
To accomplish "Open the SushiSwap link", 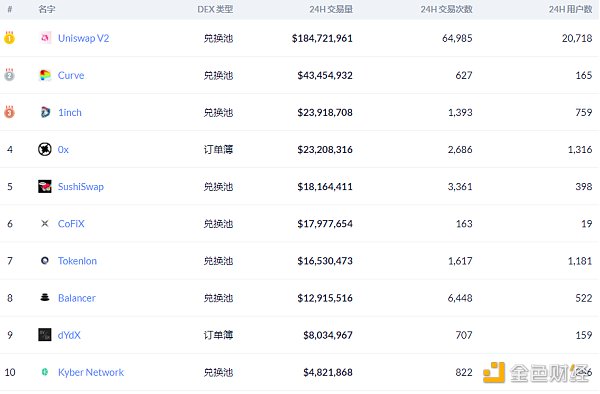I will click(81, 187).
